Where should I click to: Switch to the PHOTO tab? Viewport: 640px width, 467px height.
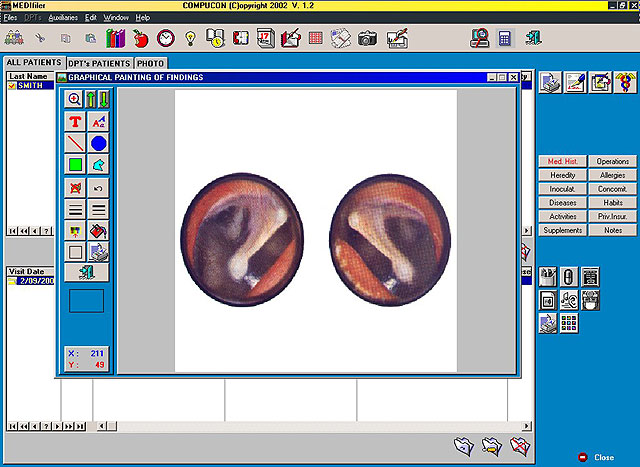(x=150, y=63)
